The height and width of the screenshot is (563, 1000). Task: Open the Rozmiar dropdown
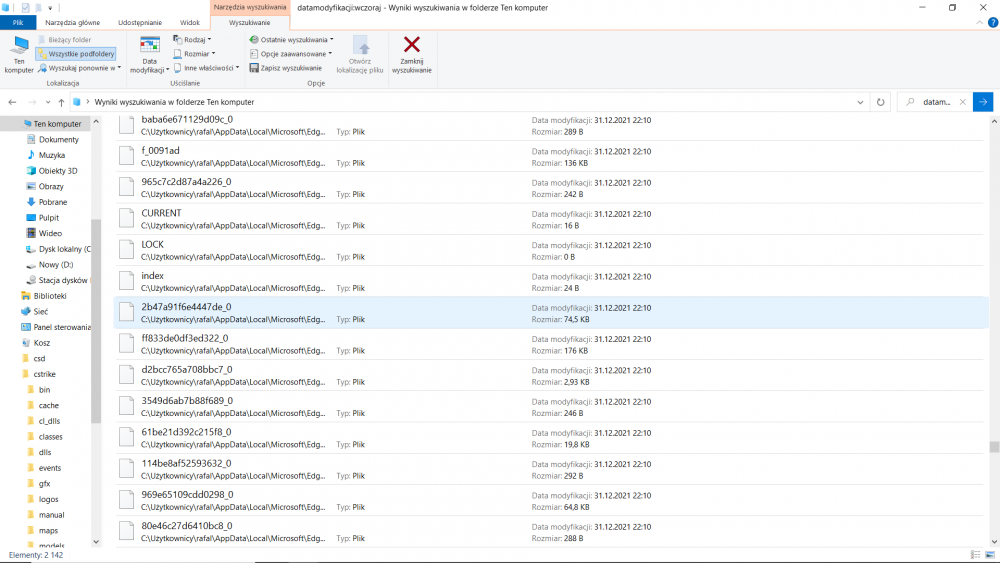[195, 54]
